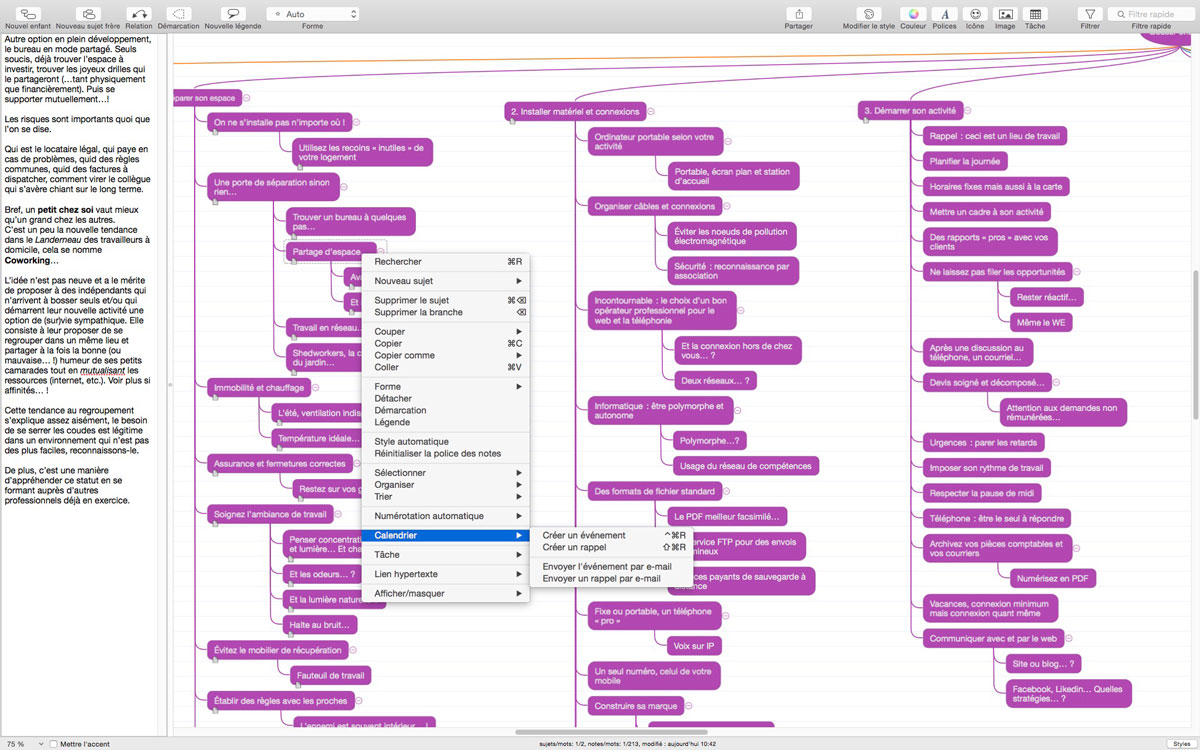Image resolution: width=1200 pixels, height=750 pixels.
Task: Open the 'Afficher/masquer' submenu
Action: pos(446,593)
